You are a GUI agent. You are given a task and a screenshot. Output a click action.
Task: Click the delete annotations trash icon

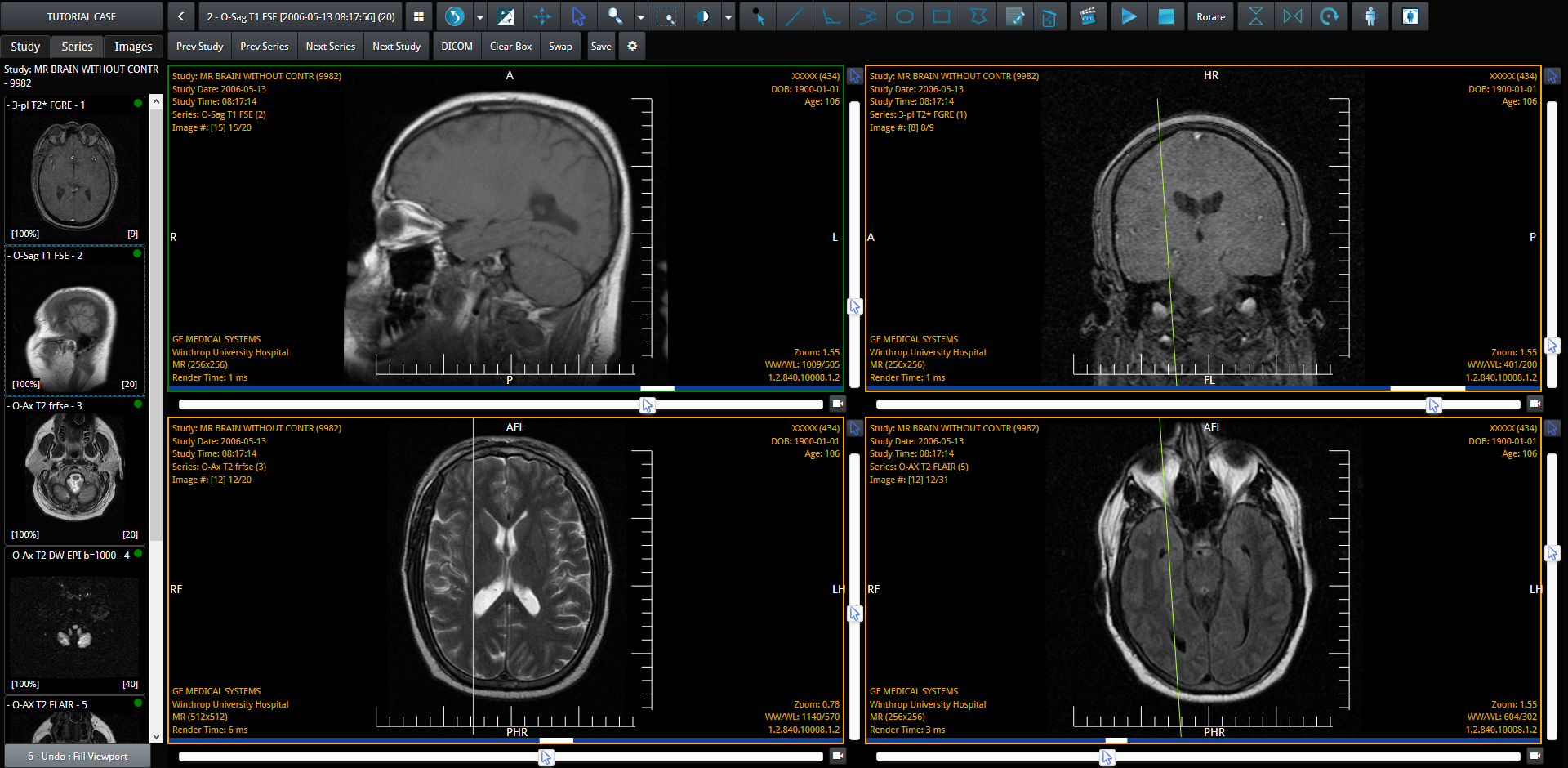[1049, 16]
